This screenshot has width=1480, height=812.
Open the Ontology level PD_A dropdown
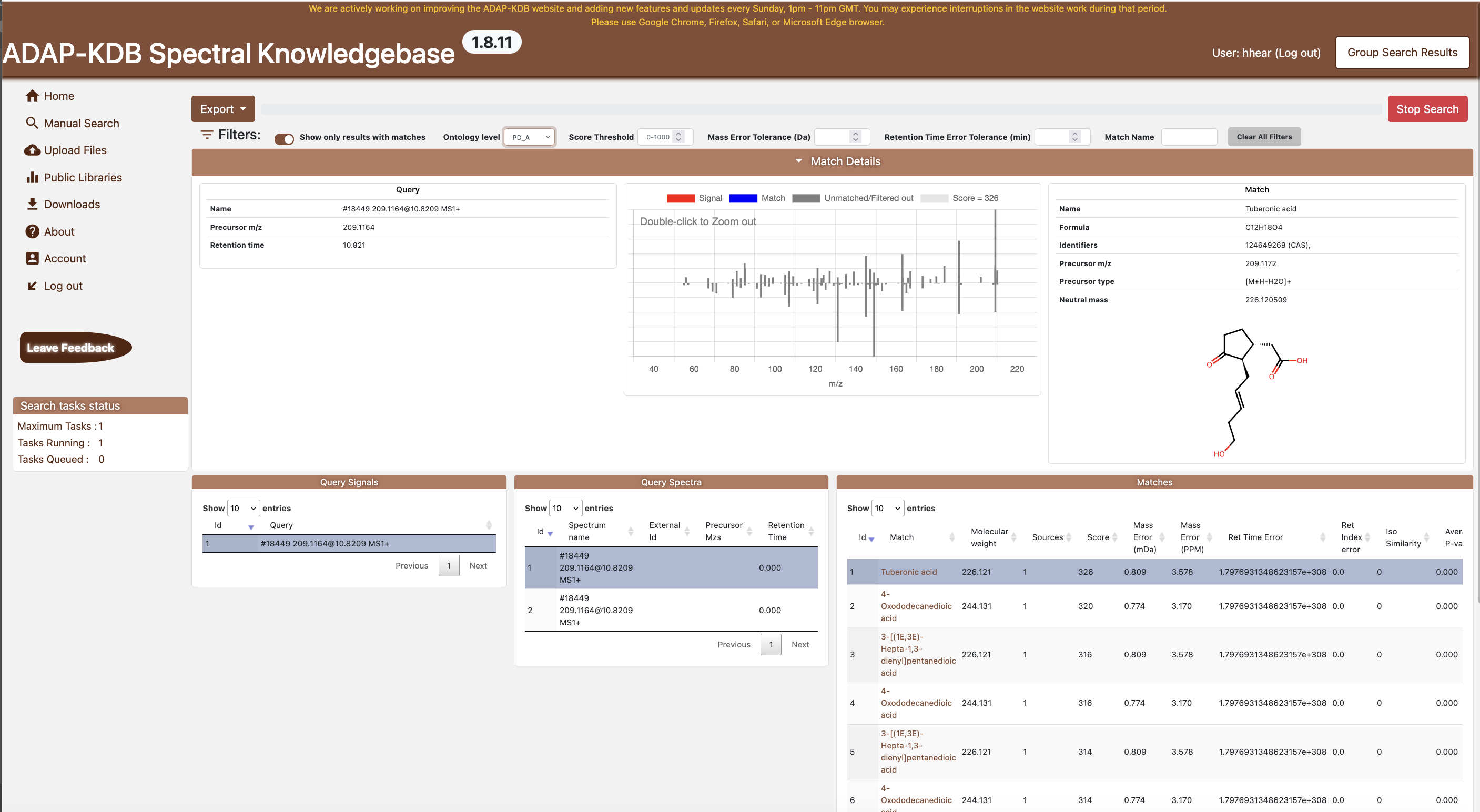click(530, 137)
